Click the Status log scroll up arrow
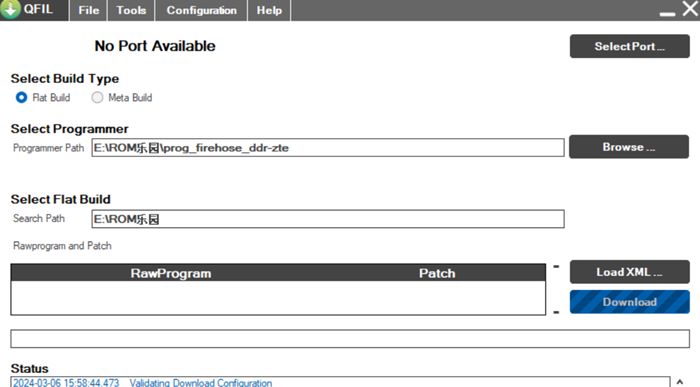 [679, 382]
